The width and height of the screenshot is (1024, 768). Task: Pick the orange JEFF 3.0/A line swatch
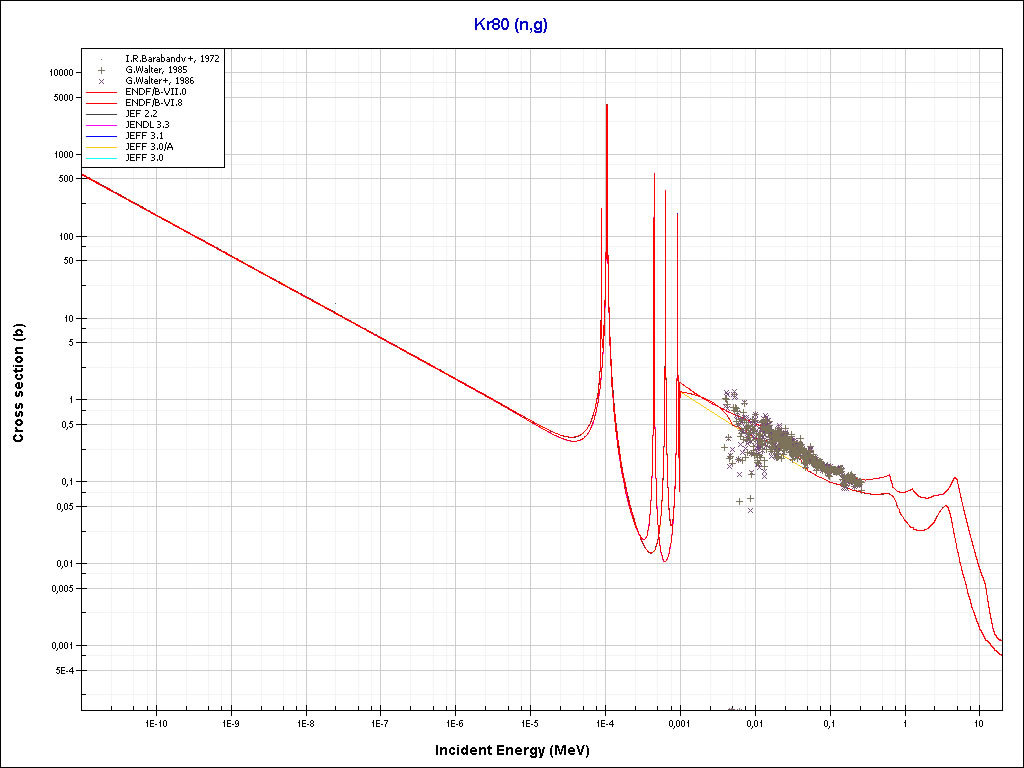pyautogui.click(x=101, y=147)
